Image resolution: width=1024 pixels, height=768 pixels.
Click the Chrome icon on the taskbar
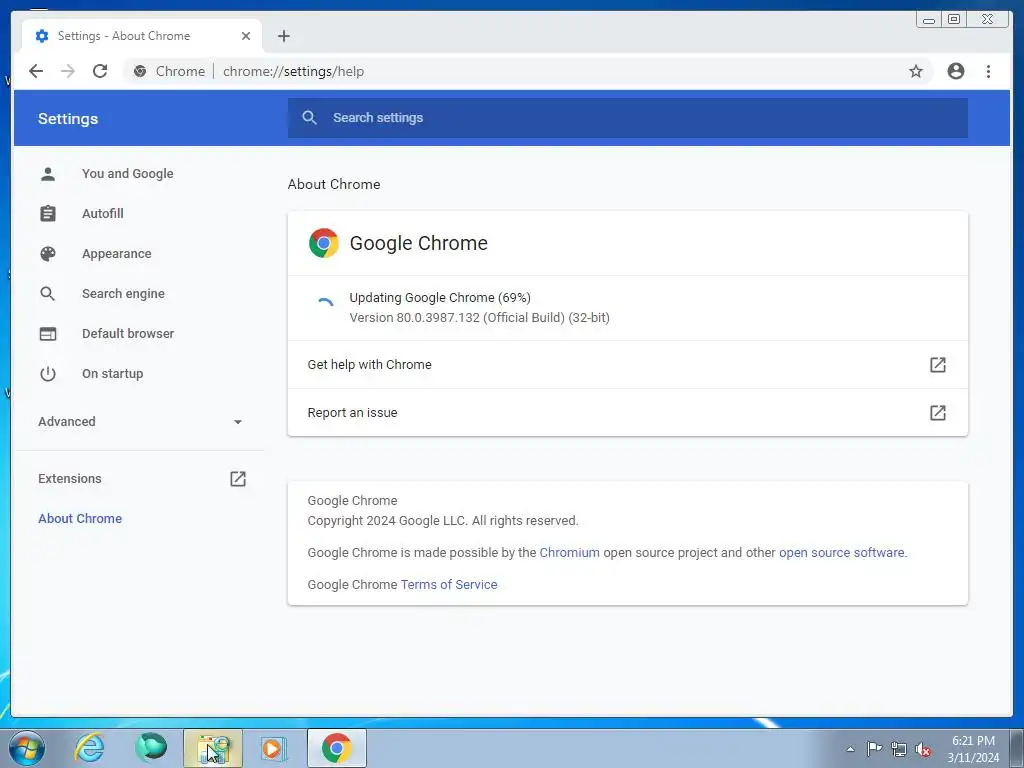[336, 748]
